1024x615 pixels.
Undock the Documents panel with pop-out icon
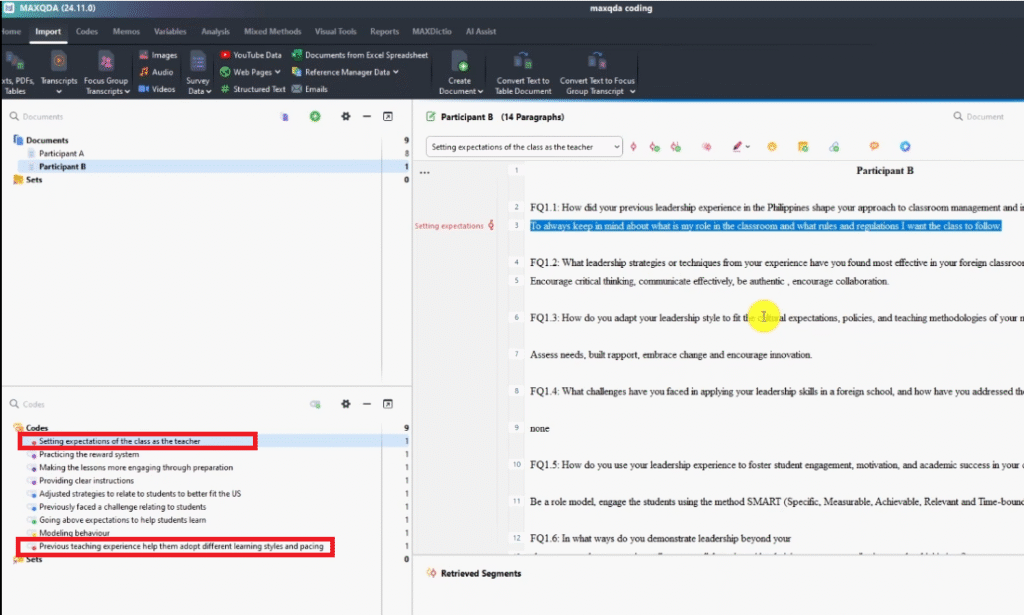tap(388, 117)
